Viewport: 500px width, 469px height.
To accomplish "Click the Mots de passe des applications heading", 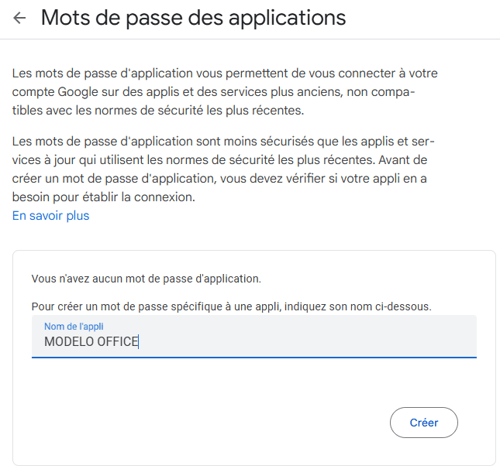I will click(x=193, y=18).
